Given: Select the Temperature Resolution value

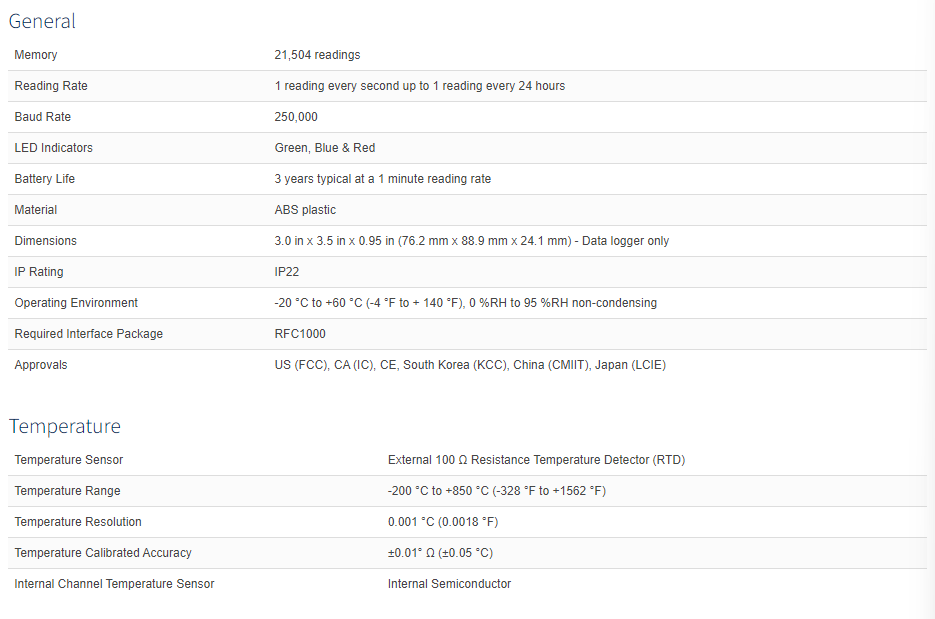Looking at the screenshot, I should click(443, 522).
